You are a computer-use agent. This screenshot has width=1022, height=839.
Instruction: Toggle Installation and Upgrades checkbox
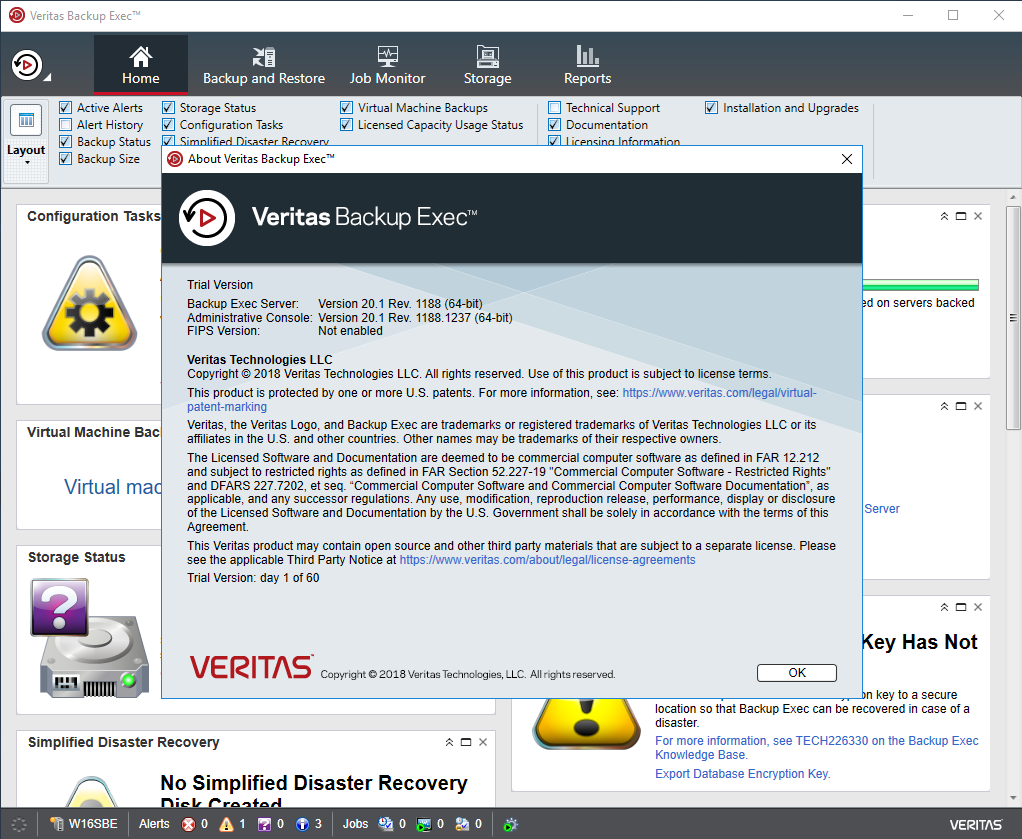point(711,108)
